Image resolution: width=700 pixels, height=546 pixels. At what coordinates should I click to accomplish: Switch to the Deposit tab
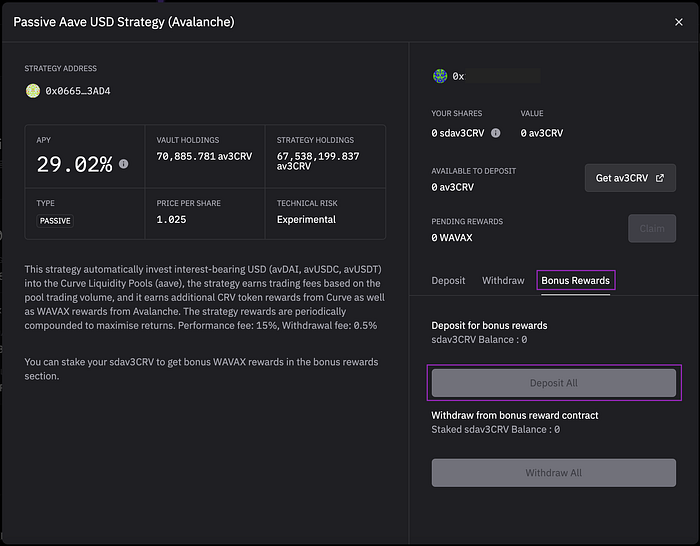[448, 281]
